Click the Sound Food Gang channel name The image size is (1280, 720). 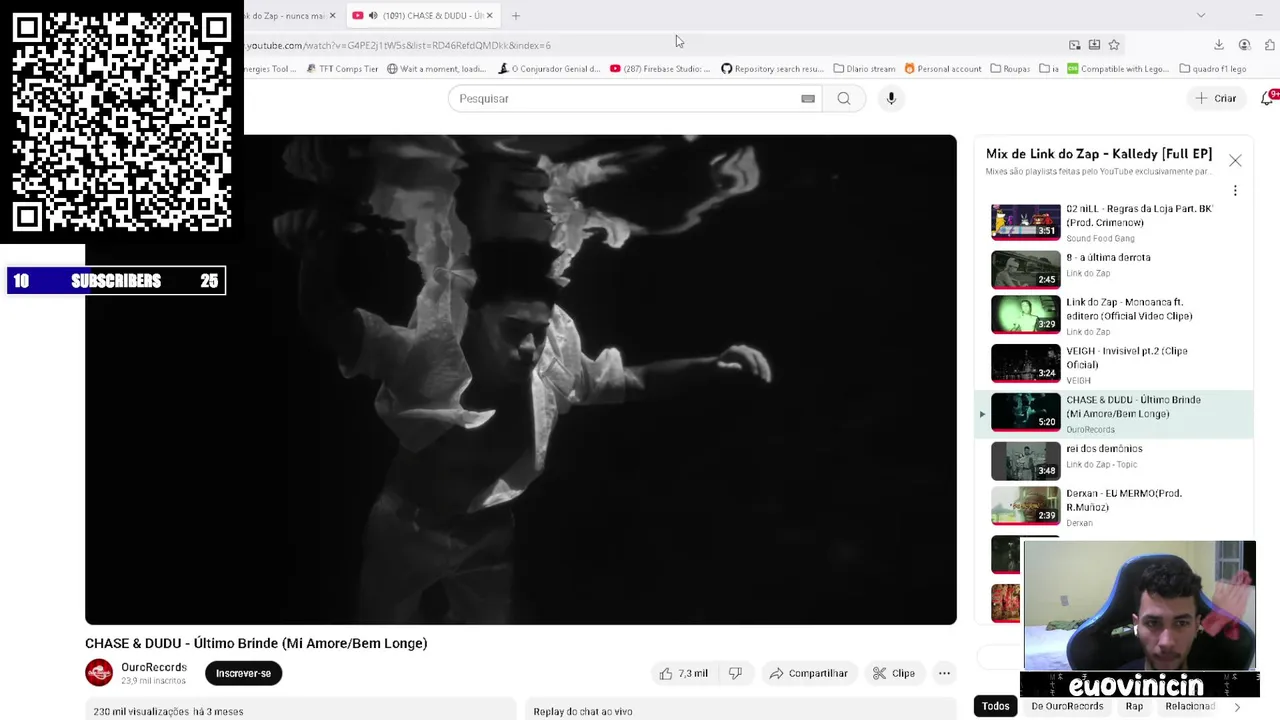pyautogui.click(x=1100, y=238)
